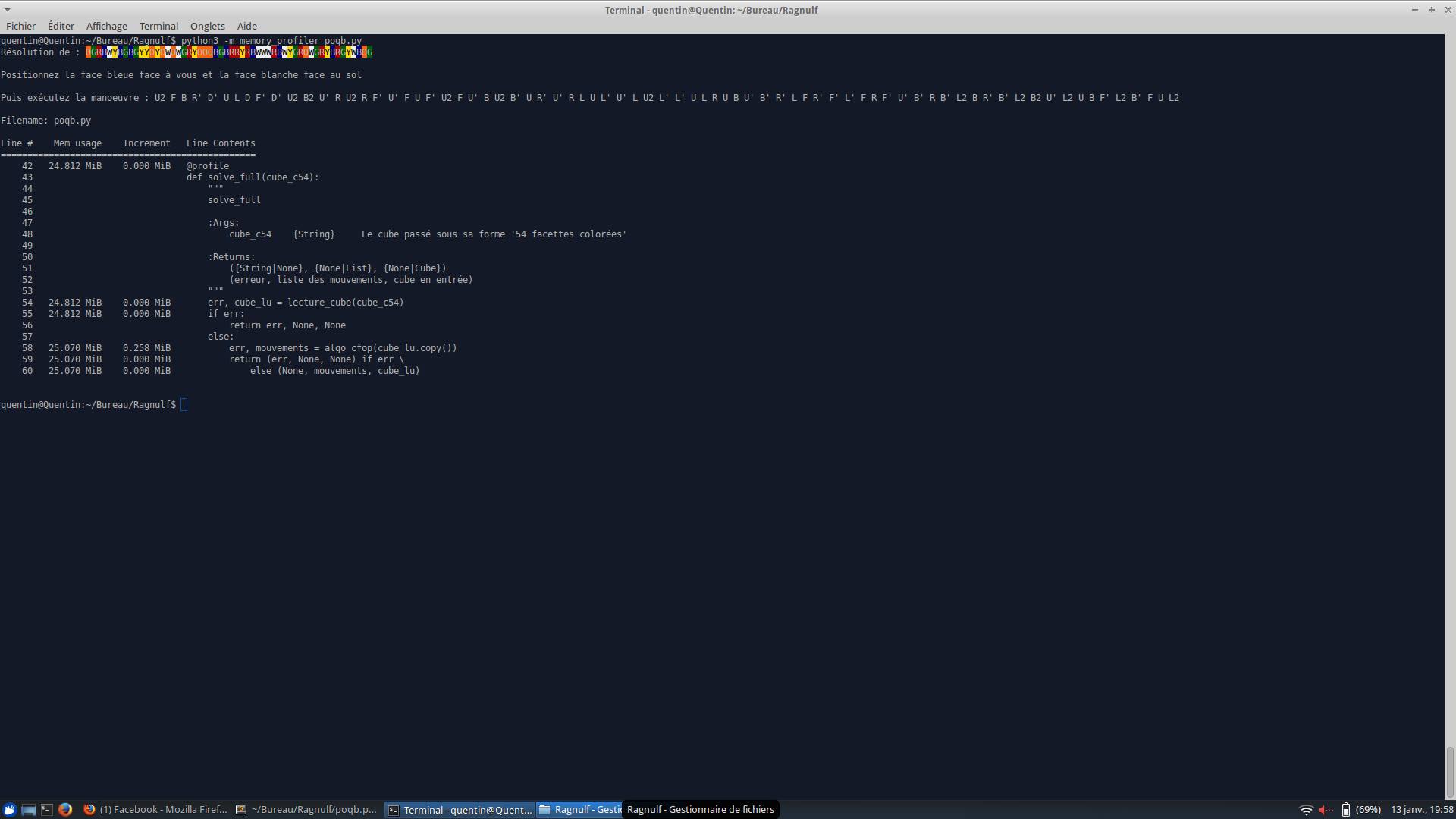Screen dimensions: 1456x819
Task: Click 'return err, None, None' line
Action: tap(287, 325)
